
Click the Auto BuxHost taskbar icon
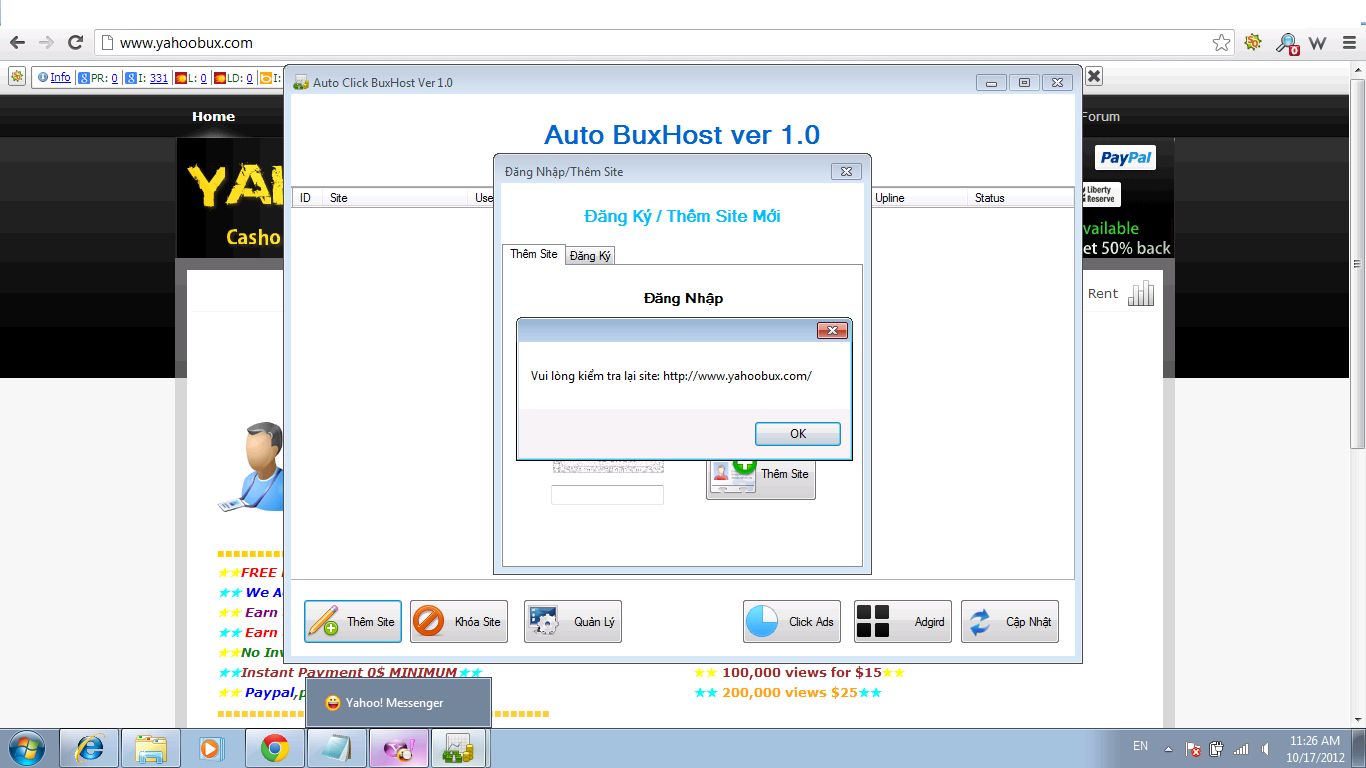pyautogui.click(x=460, y=748)
